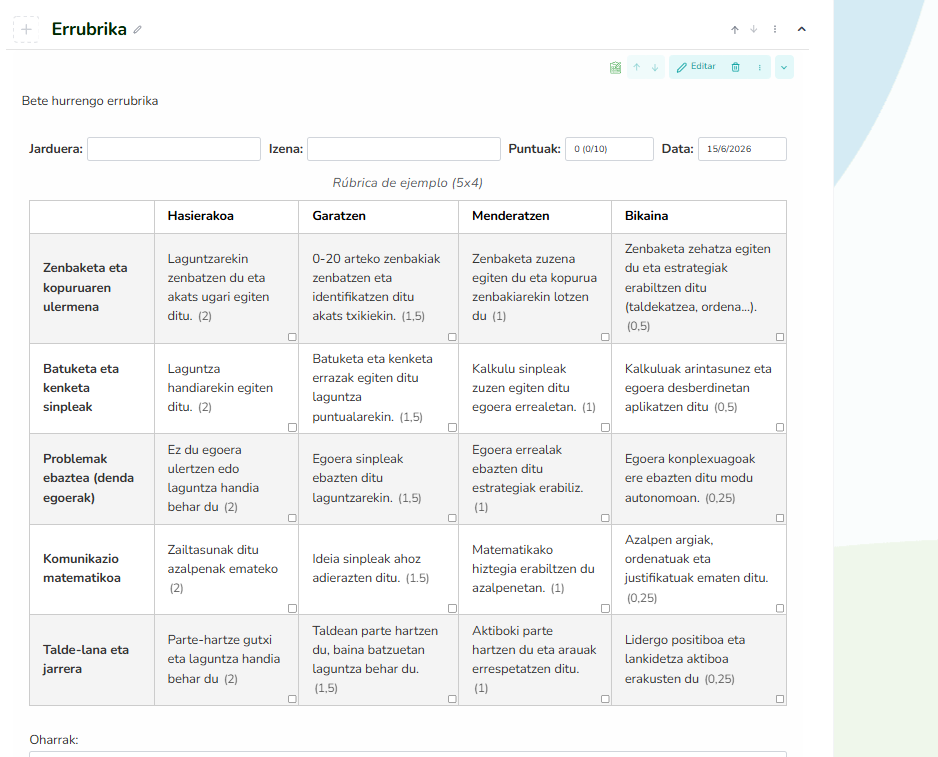This screenshot has width=938, height=757.
Task: Check box for 'Aktiboki parte hartzen du' cell
Action: (605, 699)
